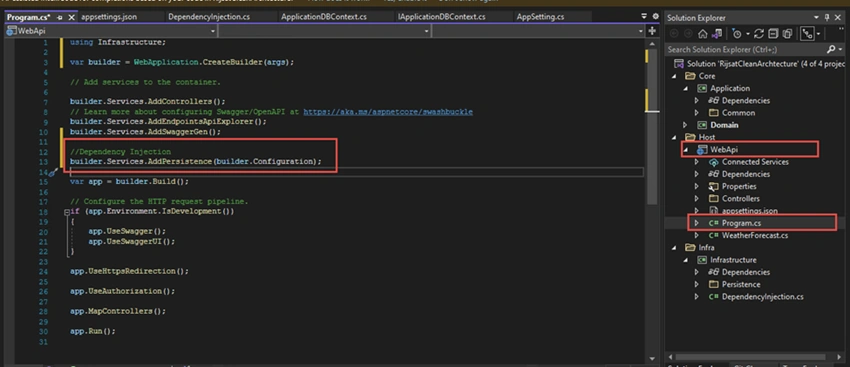Click the tab well settings gear

(x=655, y=17)
